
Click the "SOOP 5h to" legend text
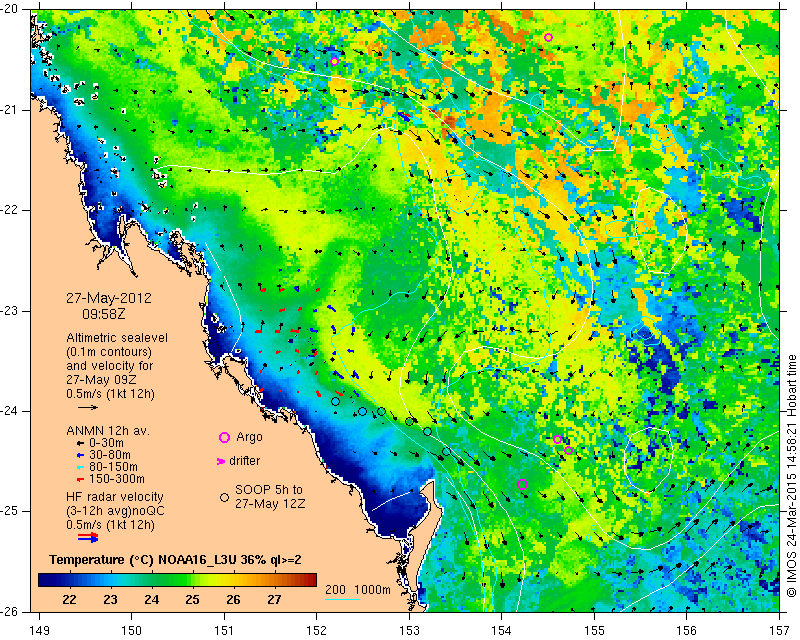point(269,489)
